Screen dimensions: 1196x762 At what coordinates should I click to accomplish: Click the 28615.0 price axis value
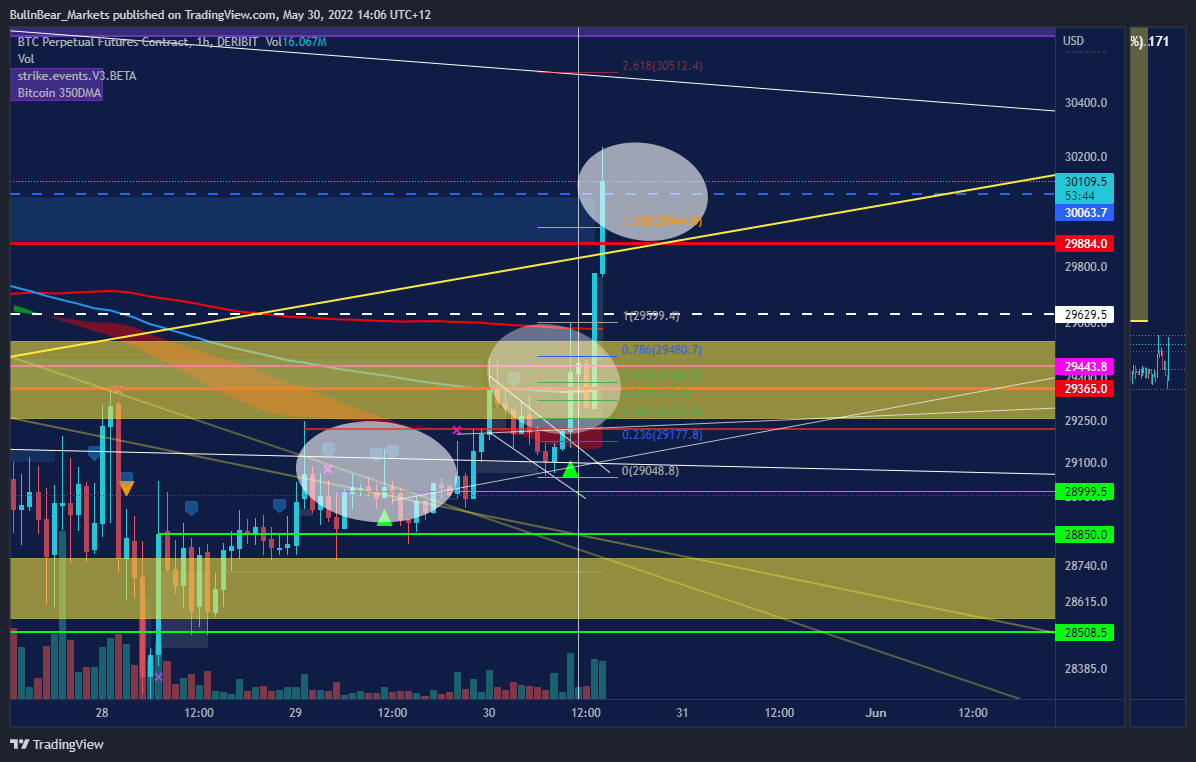point(1085,602)
